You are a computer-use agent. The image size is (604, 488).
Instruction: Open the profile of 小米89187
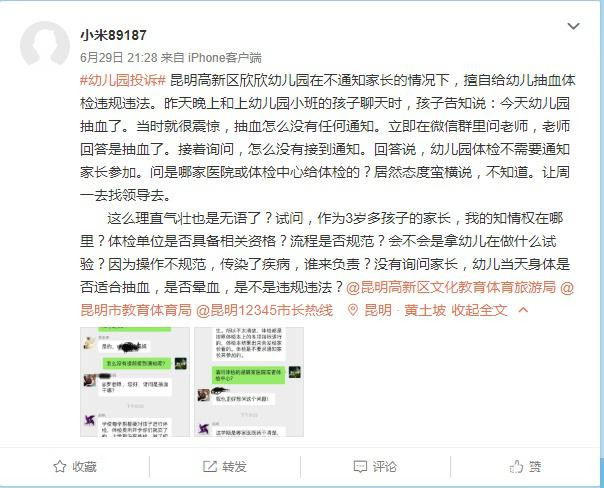pos(113,35)
